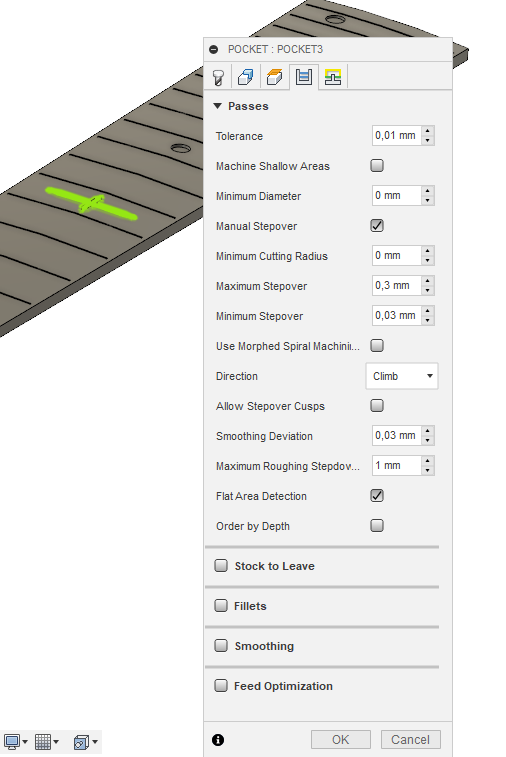Open Grid and Snaps icon
506x757 pixels.
pyautogui.click(x=43, y=742)
